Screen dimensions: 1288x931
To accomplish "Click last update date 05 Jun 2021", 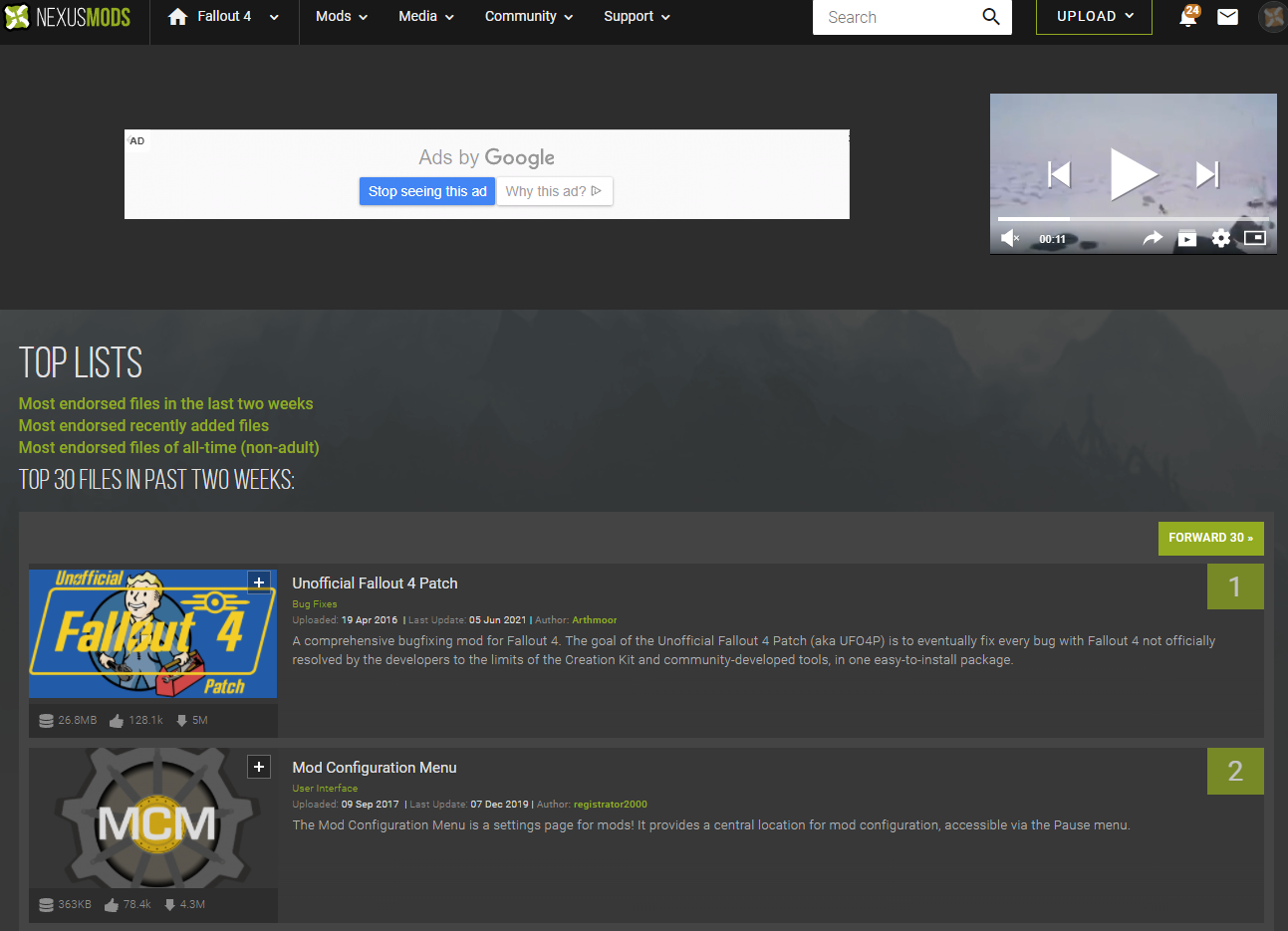I will pos(498,620).
